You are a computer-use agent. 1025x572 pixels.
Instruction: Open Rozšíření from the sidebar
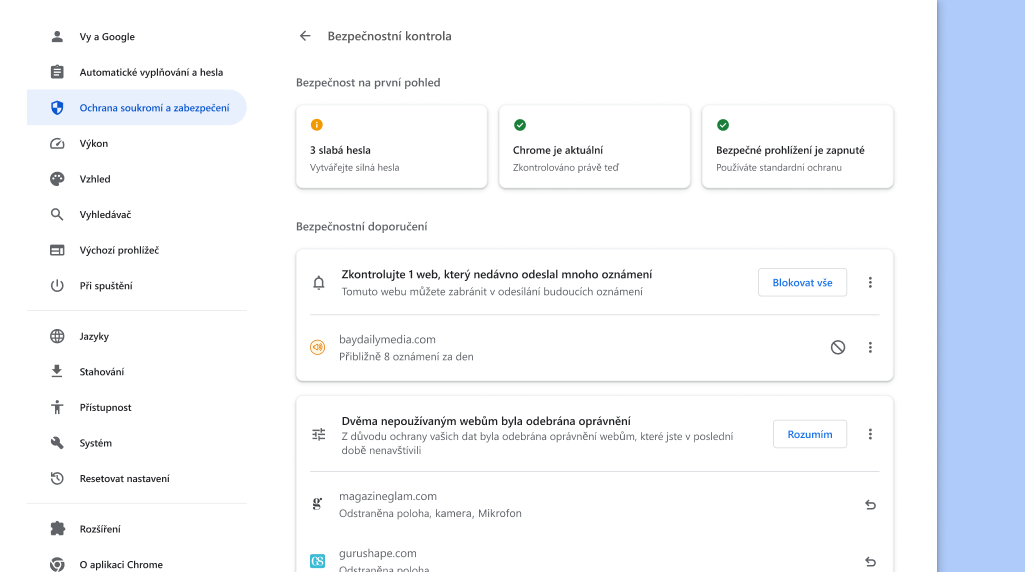(x=137, y=529)
